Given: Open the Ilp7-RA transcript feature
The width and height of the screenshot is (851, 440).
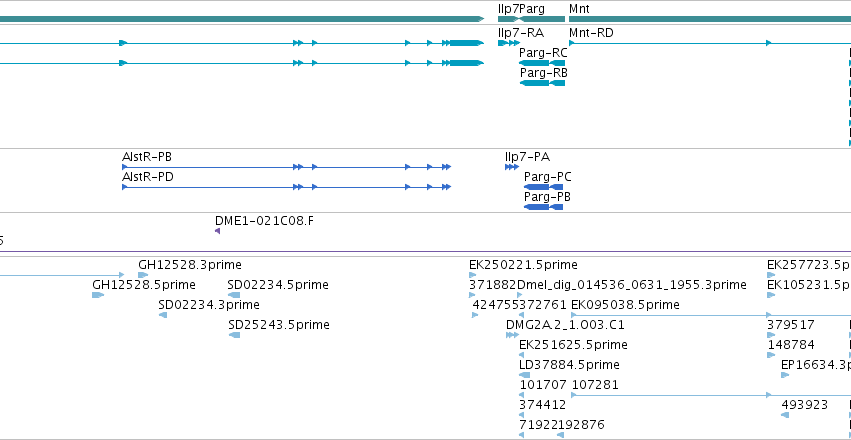Looking at the screenshot, I should pyautogui.click(x=509, y=43).
